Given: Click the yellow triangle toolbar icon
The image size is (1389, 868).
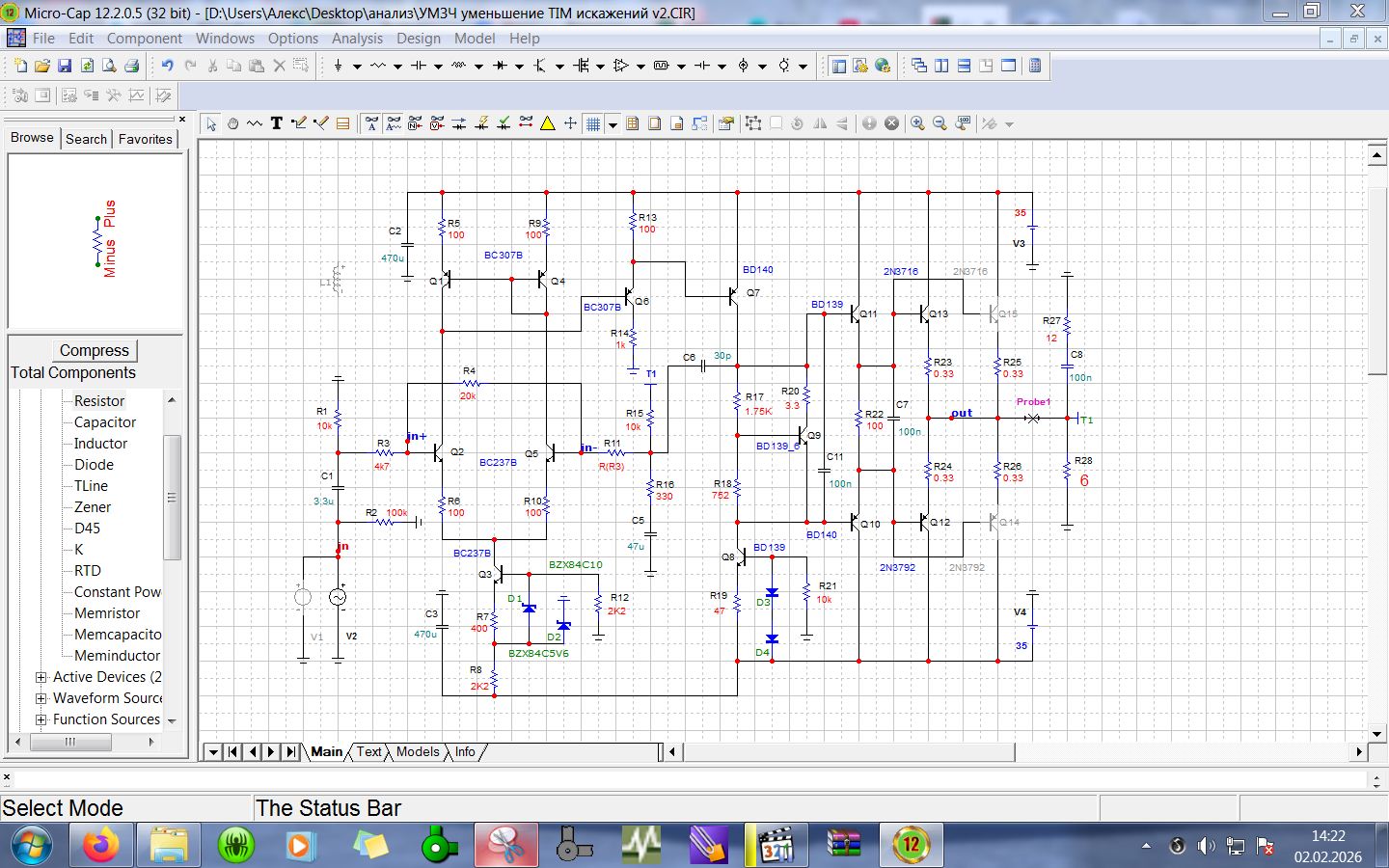Looking at the screenshot, I should (x=548, y=123).
